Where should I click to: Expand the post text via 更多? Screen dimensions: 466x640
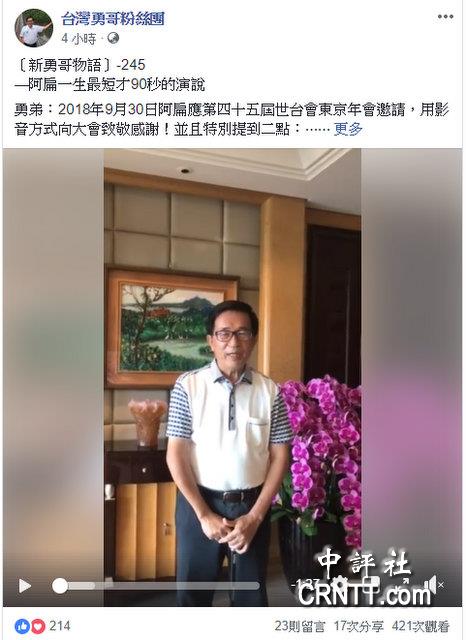coord(348,130)
